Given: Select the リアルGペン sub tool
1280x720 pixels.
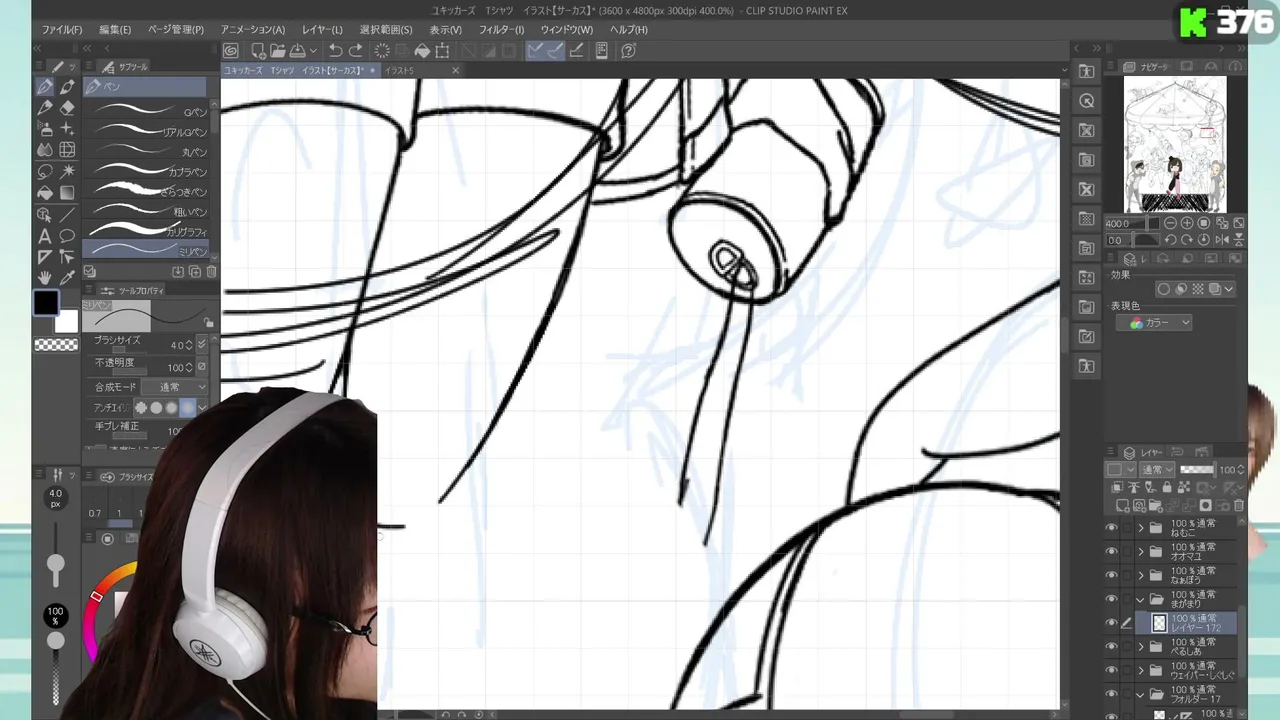Looking at the screenshot, I should click(x=146, y=132).
